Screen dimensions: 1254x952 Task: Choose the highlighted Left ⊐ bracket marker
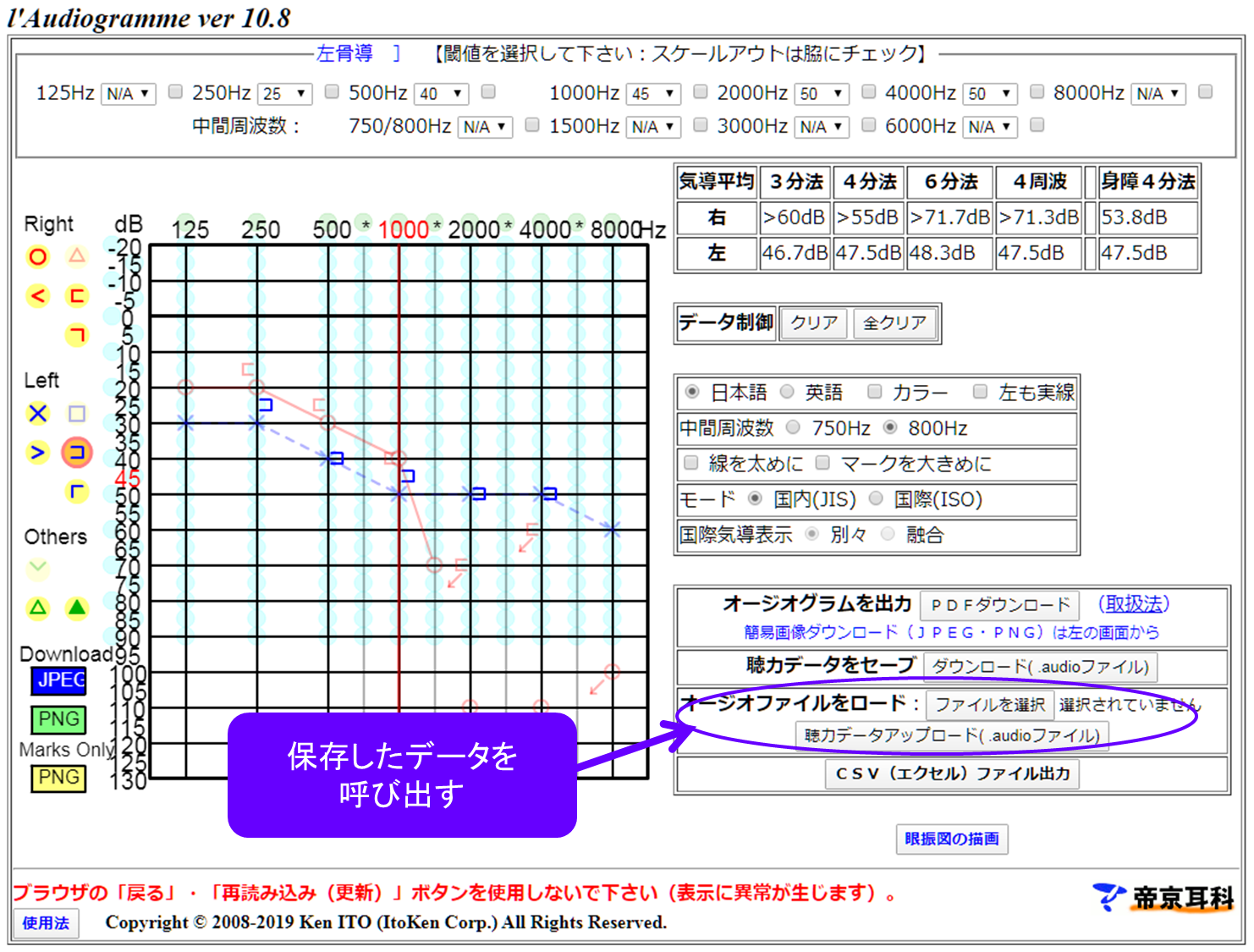click(77, 452)
